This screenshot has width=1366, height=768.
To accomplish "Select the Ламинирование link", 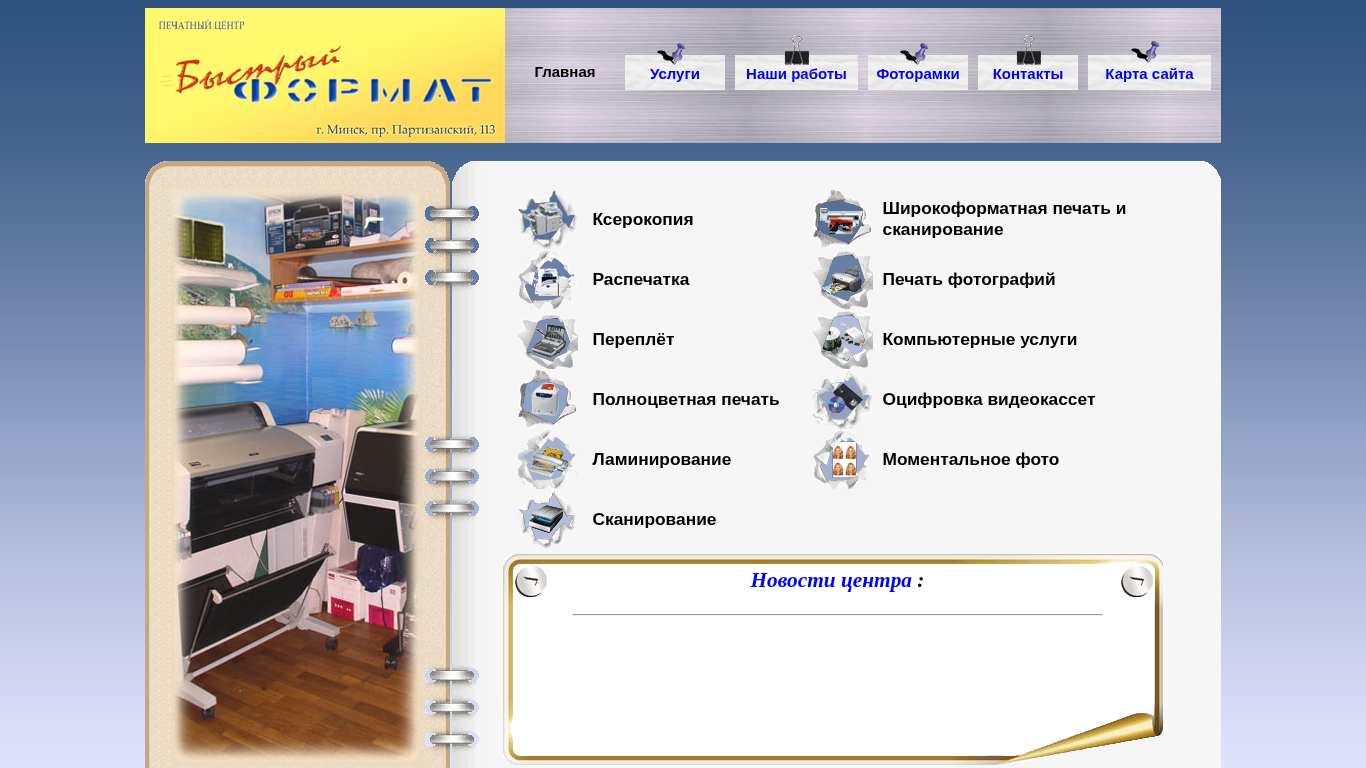I will coord(662,459).
